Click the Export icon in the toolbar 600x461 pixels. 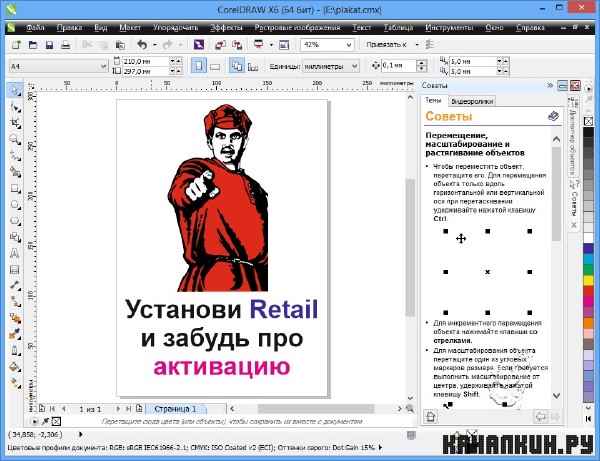(x=237, y=45)
